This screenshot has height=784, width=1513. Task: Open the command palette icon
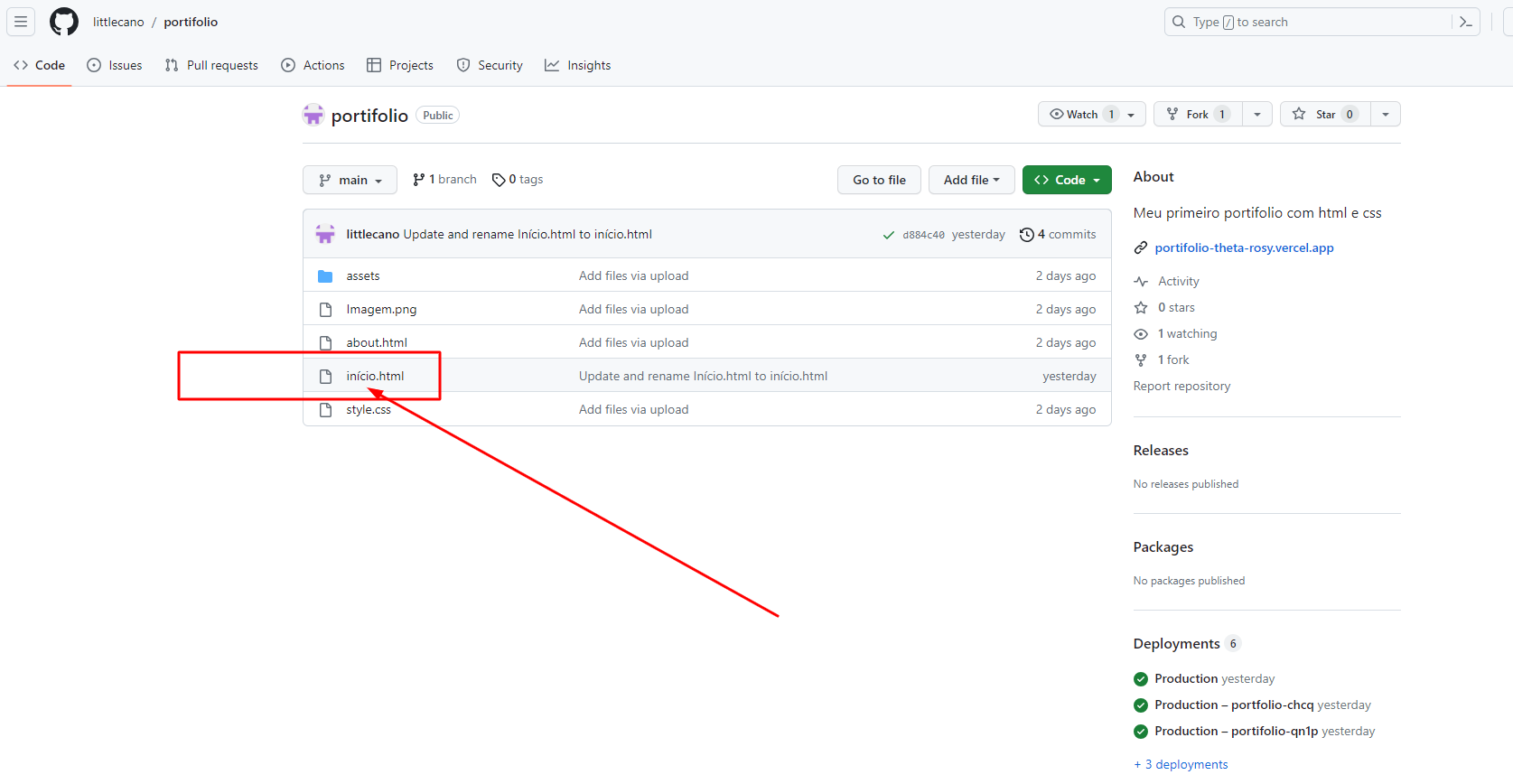[1466, 22]
